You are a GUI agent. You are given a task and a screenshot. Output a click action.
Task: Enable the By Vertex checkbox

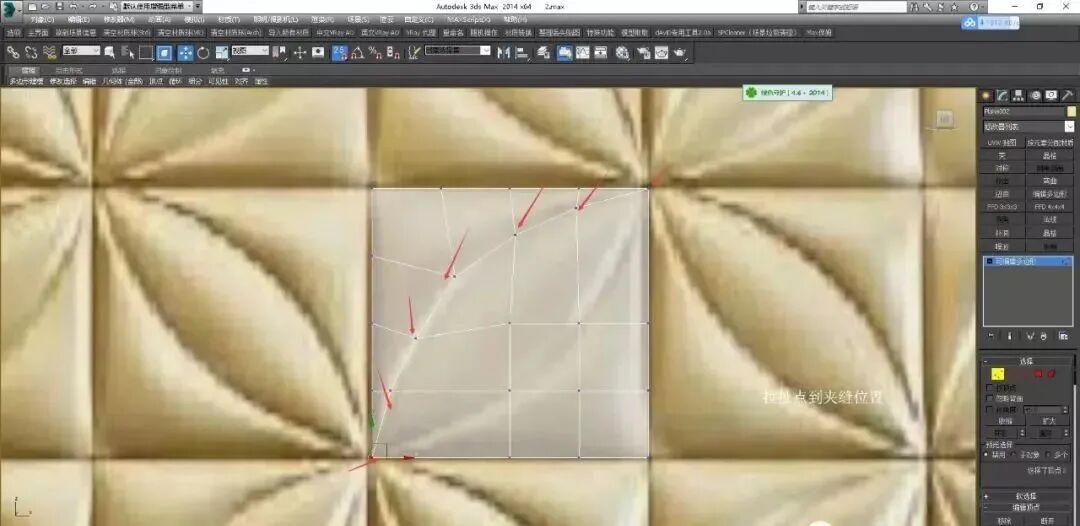990,388
